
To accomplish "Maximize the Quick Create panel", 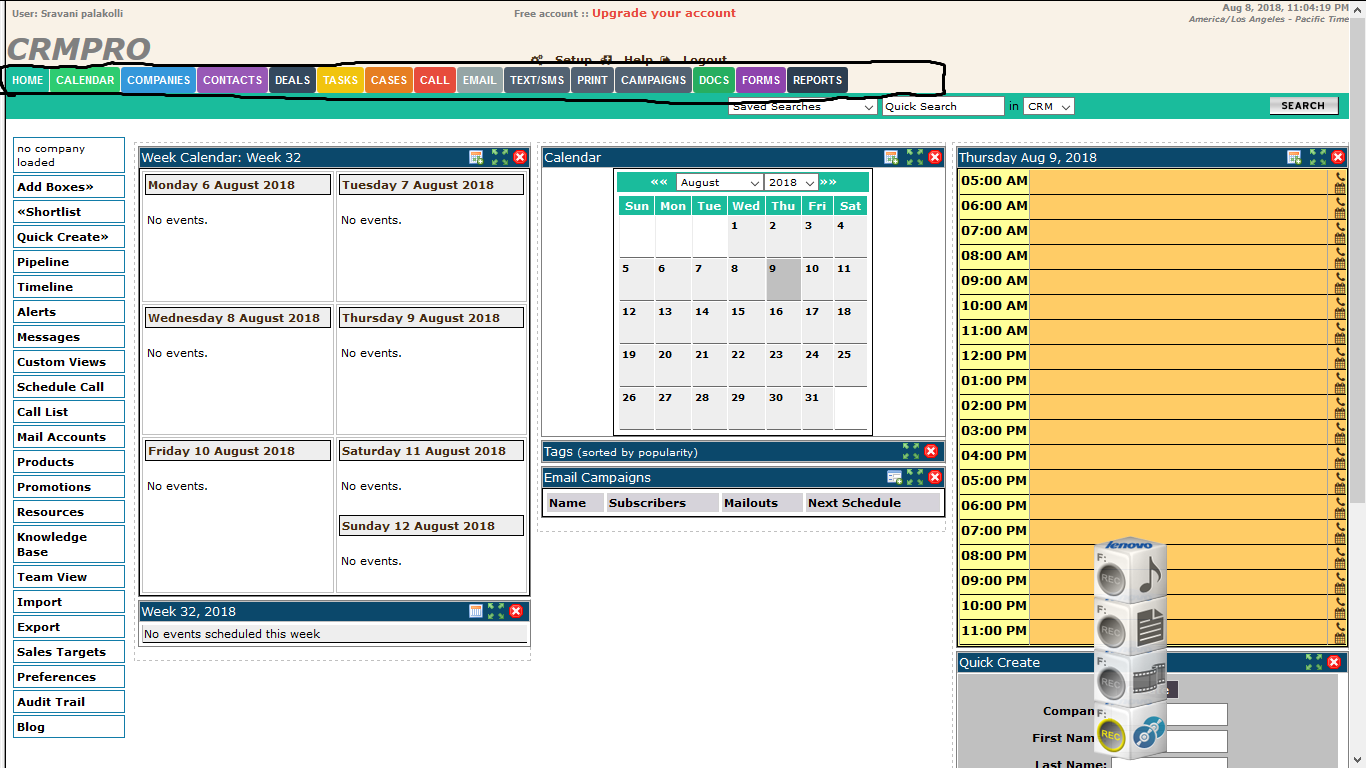I will 1314,662.
